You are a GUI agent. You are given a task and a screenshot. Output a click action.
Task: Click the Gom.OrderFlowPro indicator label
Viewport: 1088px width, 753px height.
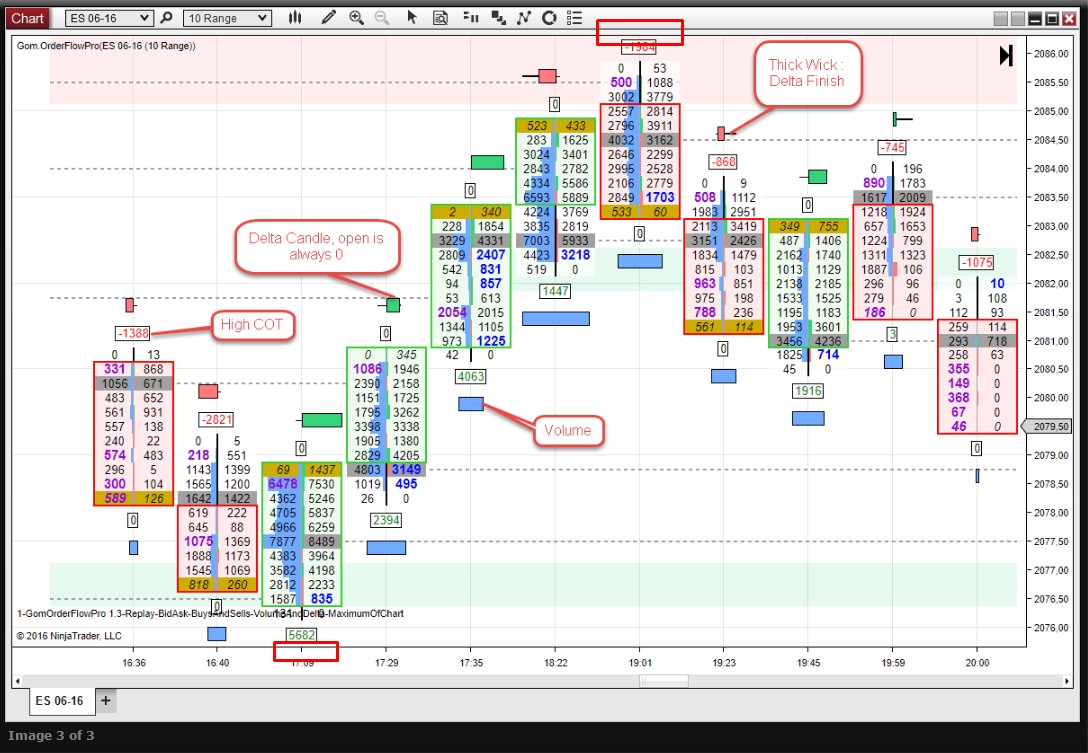106,46
